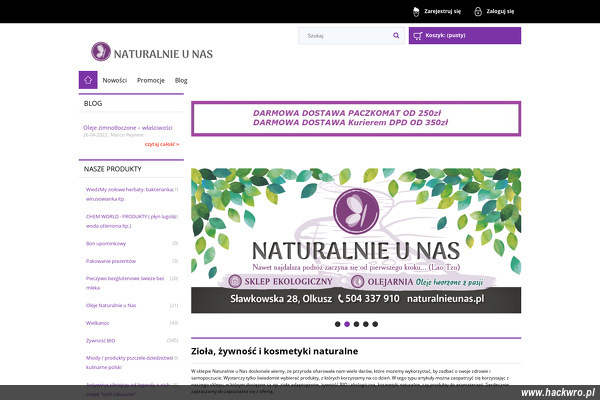Open the Blog menu item
This screenshot has width=600, height=400.
181,80
